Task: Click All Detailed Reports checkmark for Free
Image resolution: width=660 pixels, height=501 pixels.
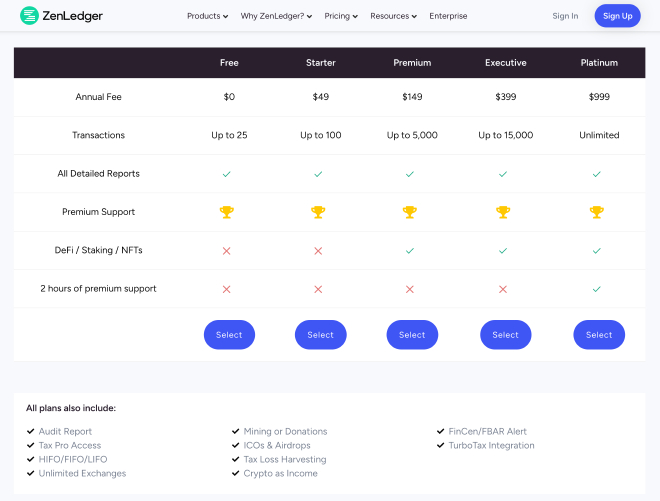Action: (226, 174)
